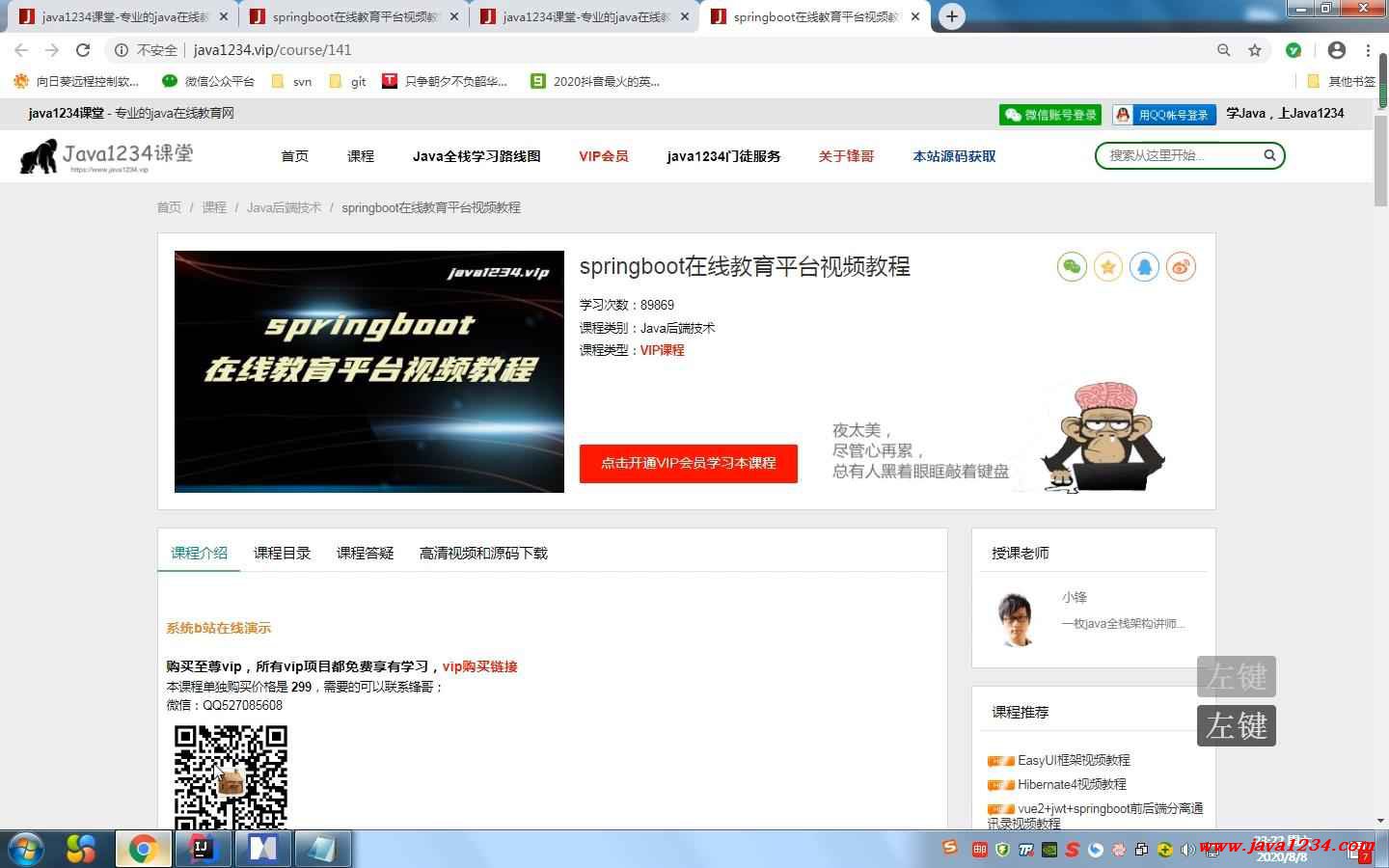Open the svn bookmark folder
Viewport: 1389px width, 868px height.
(291, 82)
